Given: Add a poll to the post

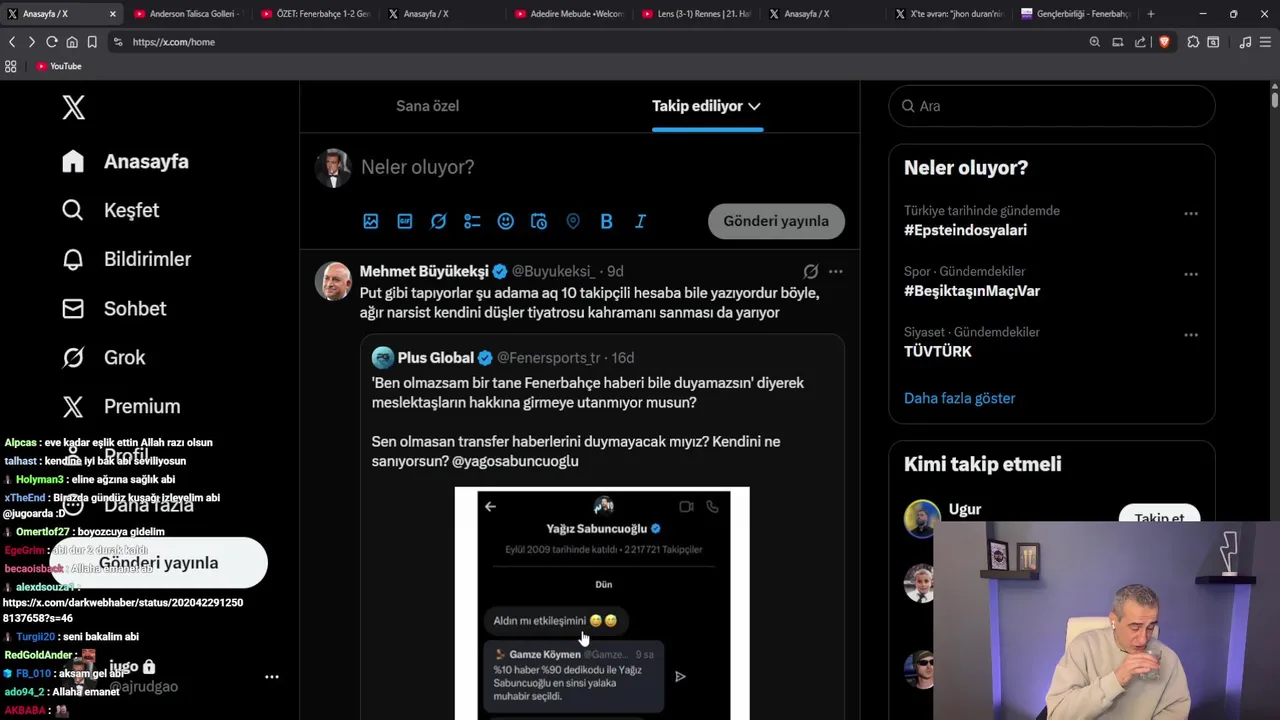Looking at the screenshot, I should [472, 221].
